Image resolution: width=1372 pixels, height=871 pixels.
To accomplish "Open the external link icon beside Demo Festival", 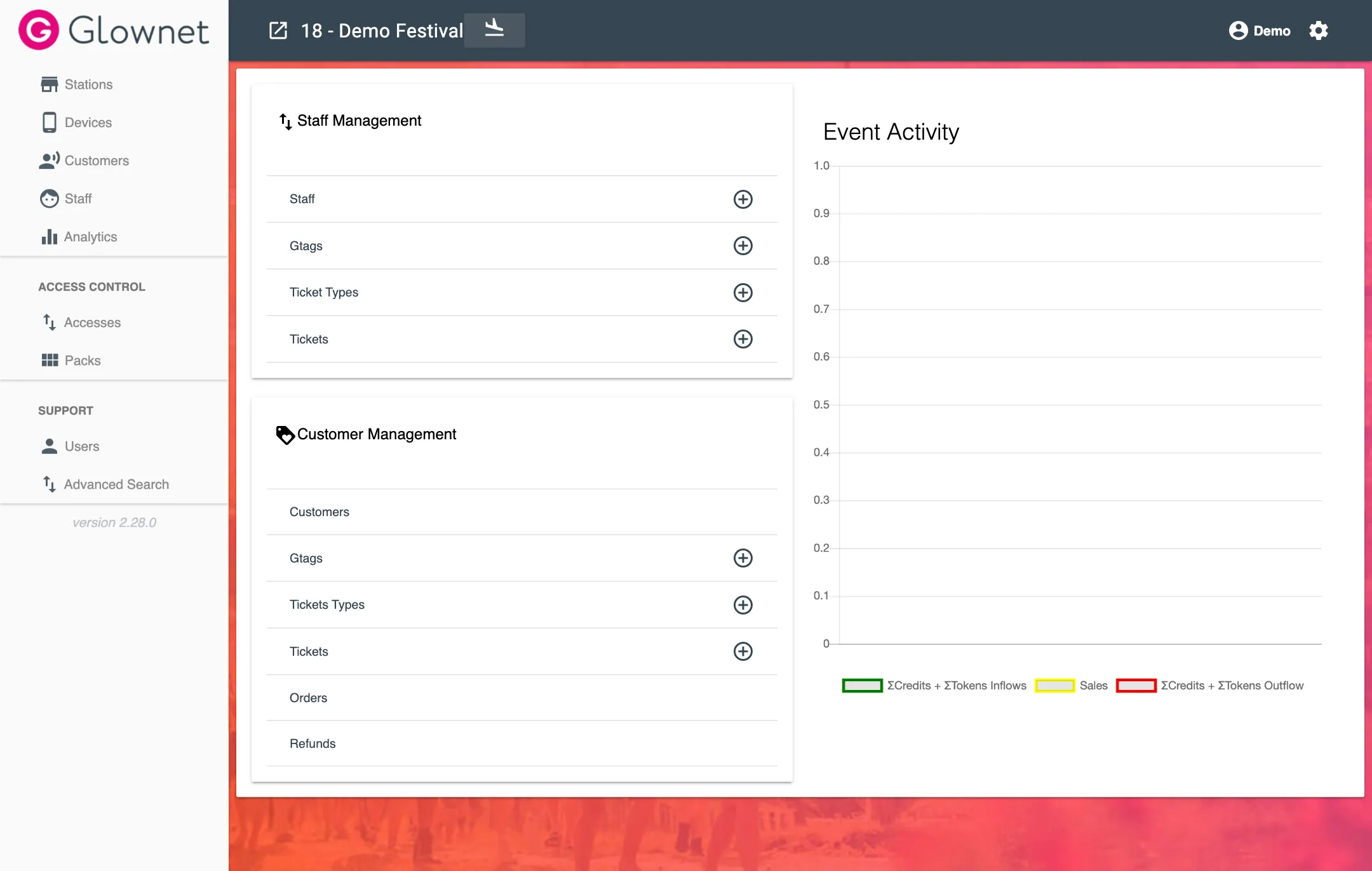I will [278, 30].
